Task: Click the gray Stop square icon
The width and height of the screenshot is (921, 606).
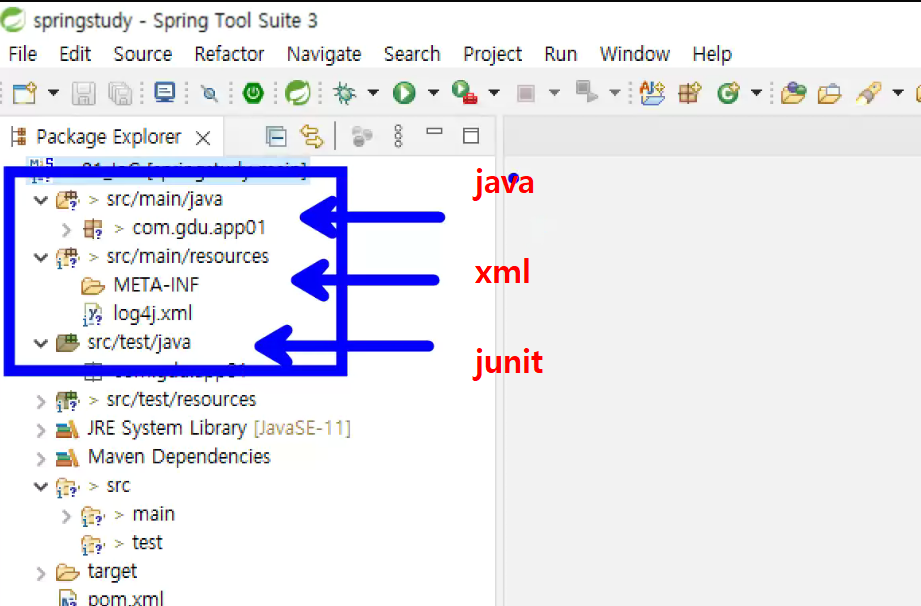Action: coord(526,93)
